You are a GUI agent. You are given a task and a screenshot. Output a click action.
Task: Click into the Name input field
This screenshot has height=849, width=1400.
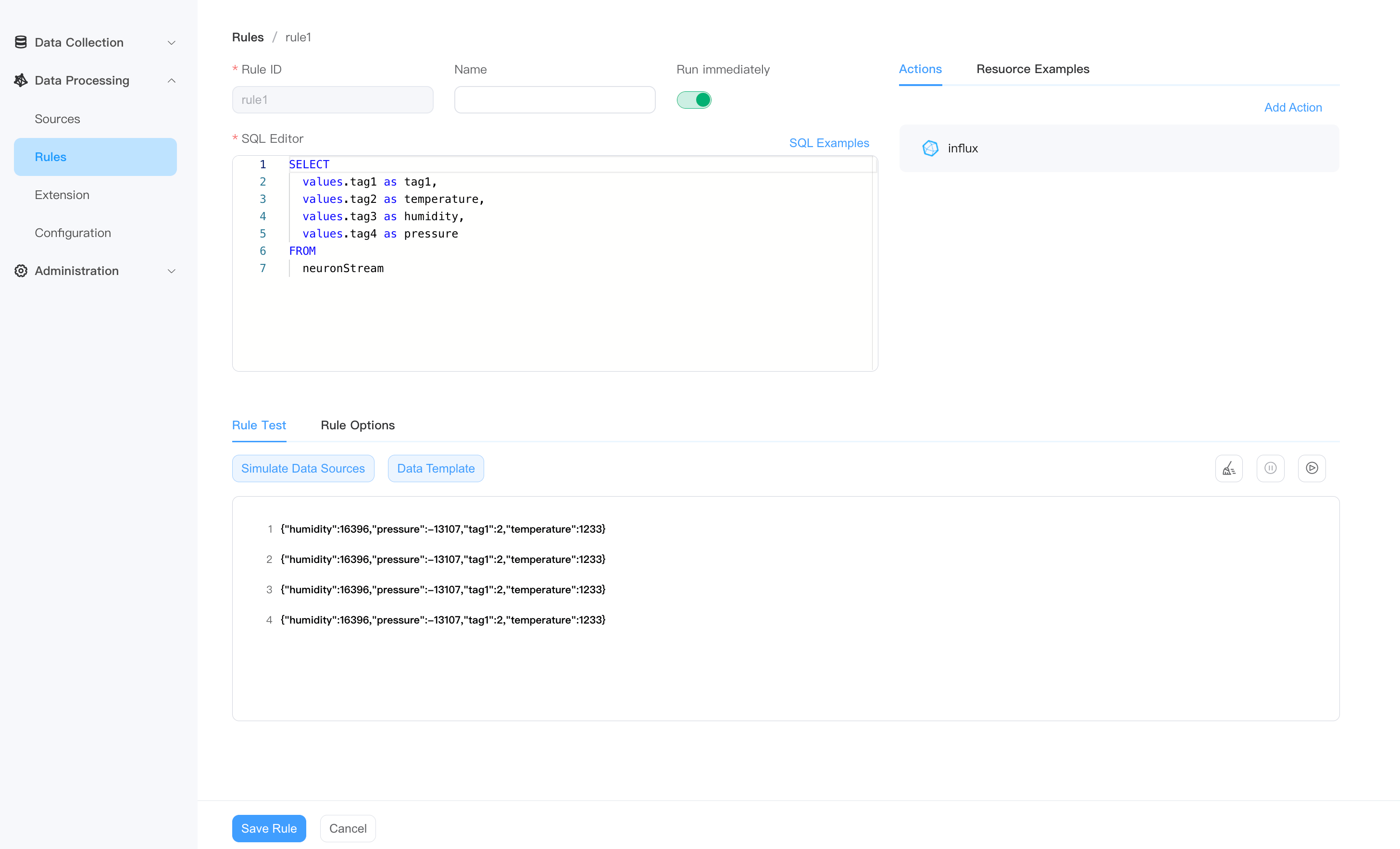click(554, 100)
